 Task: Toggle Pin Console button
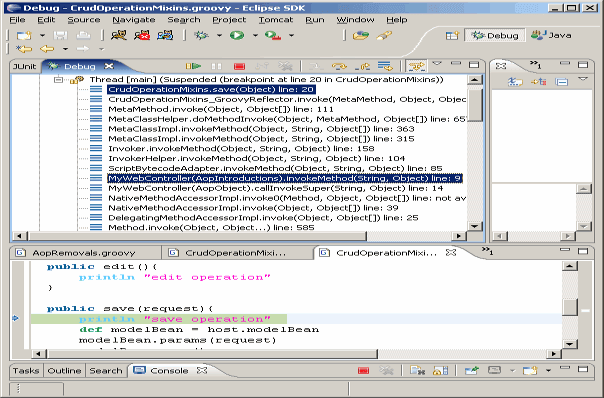tap(471, 371)
